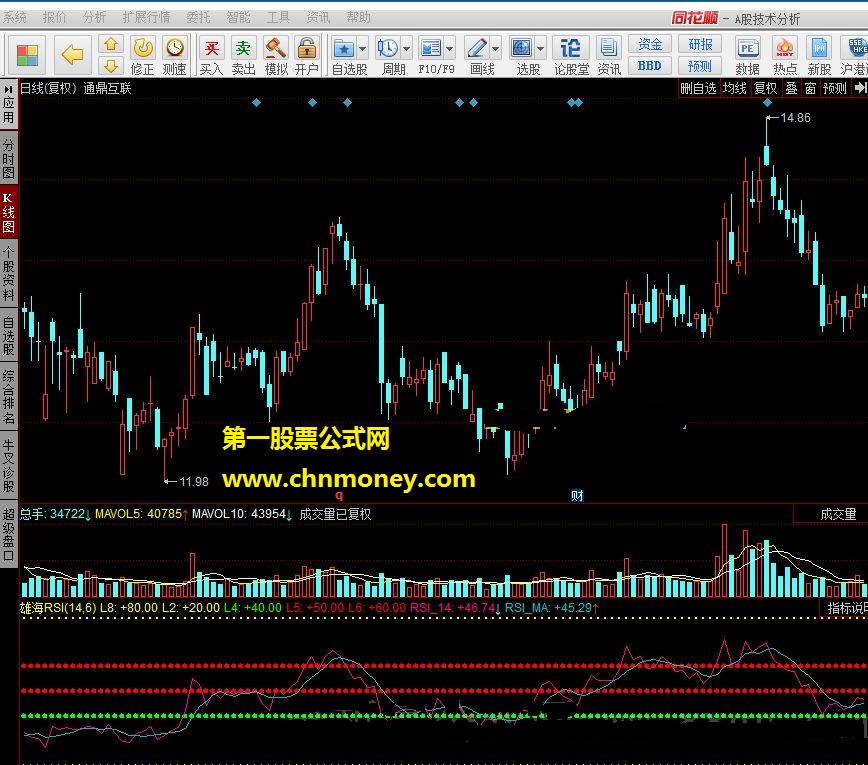Go back with the yellow left arrow
Viewport: 868px width, 765px height.
[x=72, y=55]
